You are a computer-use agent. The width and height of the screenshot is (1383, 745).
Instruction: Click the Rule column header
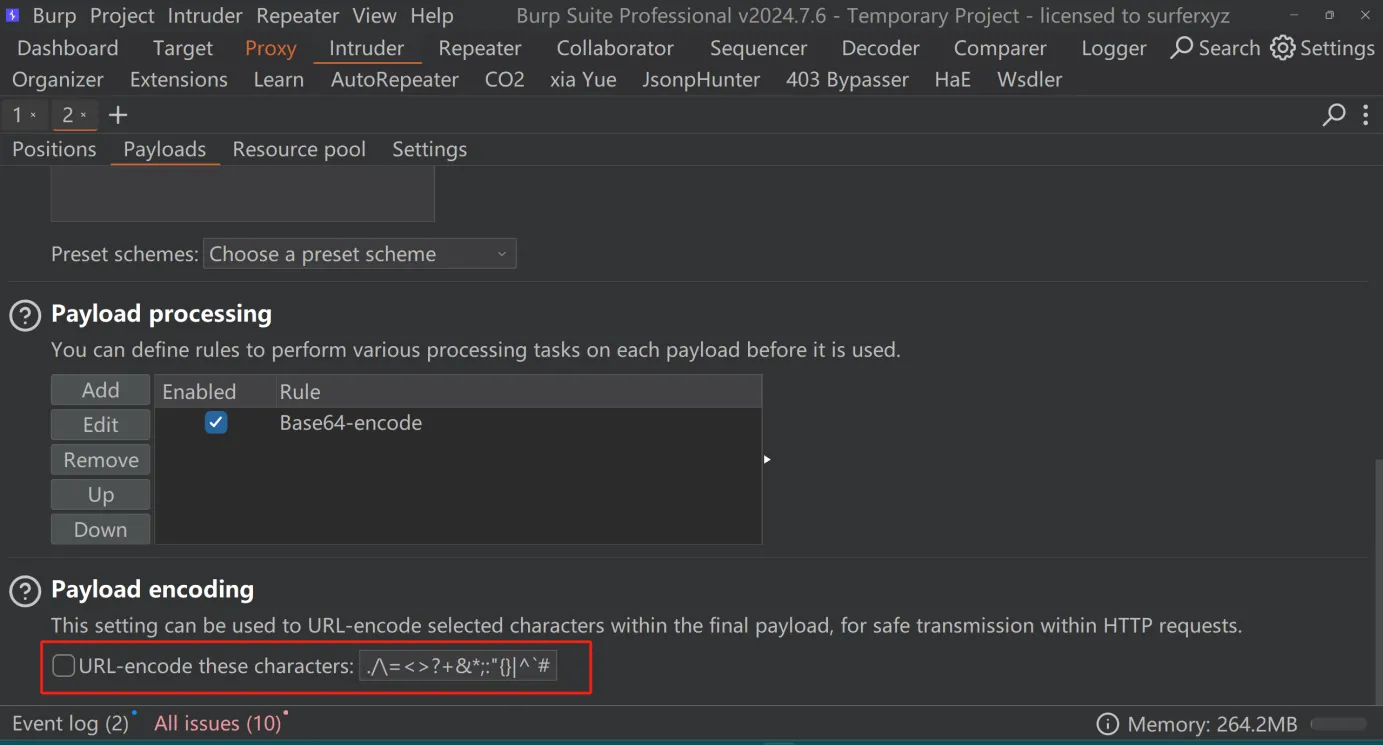pos(519,392)
